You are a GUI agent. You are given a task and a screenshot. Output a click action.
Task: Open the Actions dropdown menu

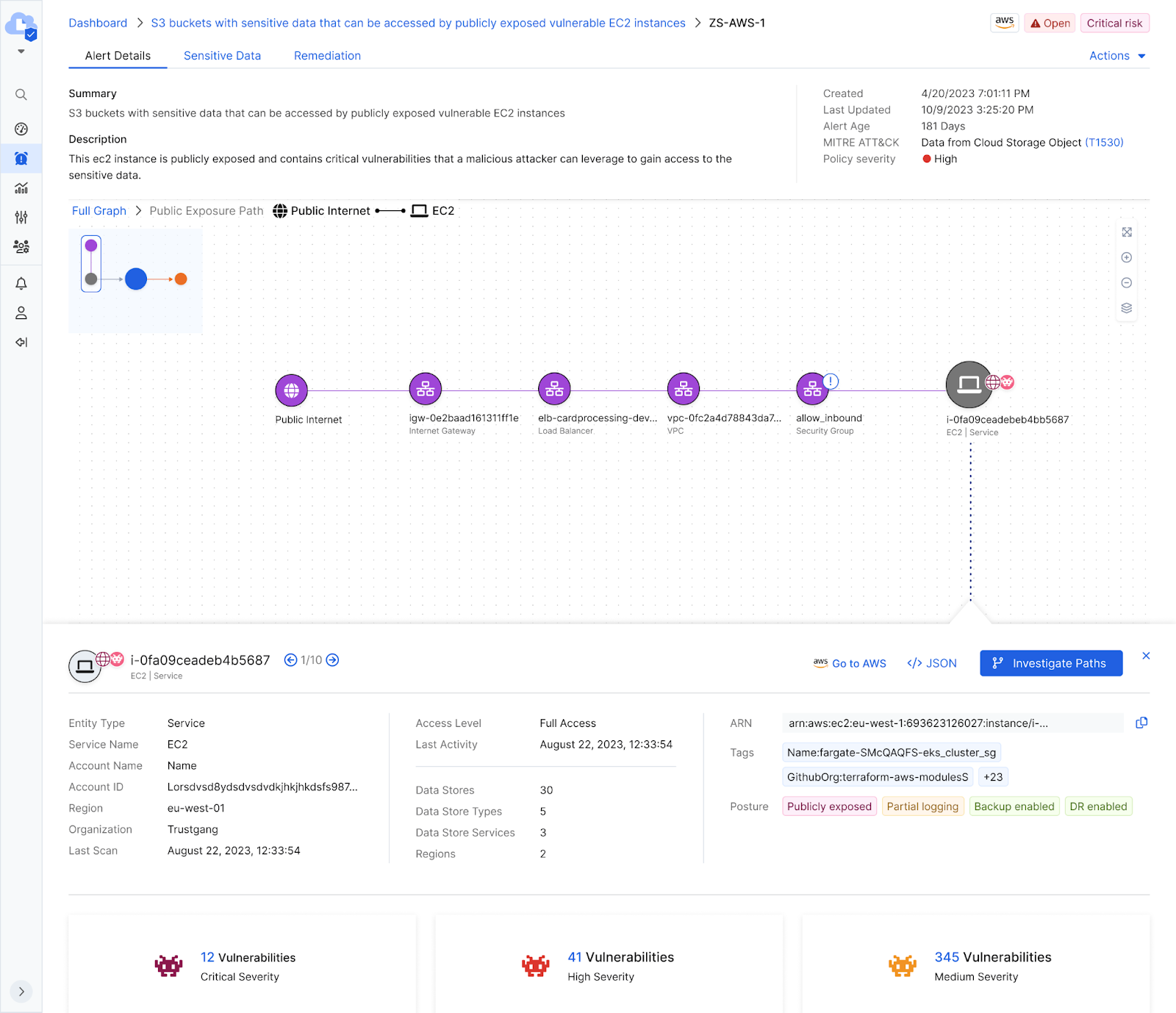click(x=1116, y=56)
